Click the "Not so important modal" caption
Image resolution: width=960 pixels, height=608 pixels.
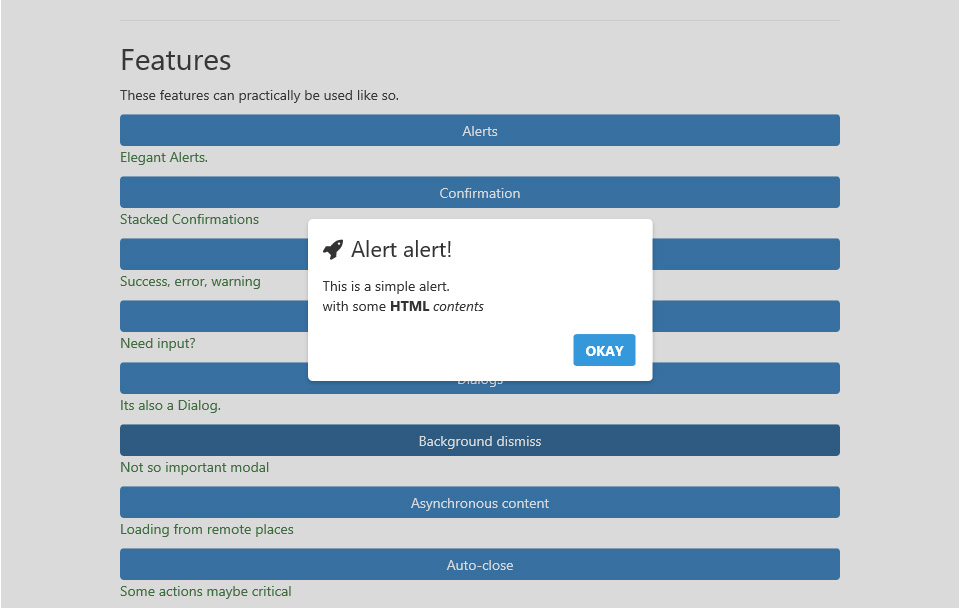[194, 468]
